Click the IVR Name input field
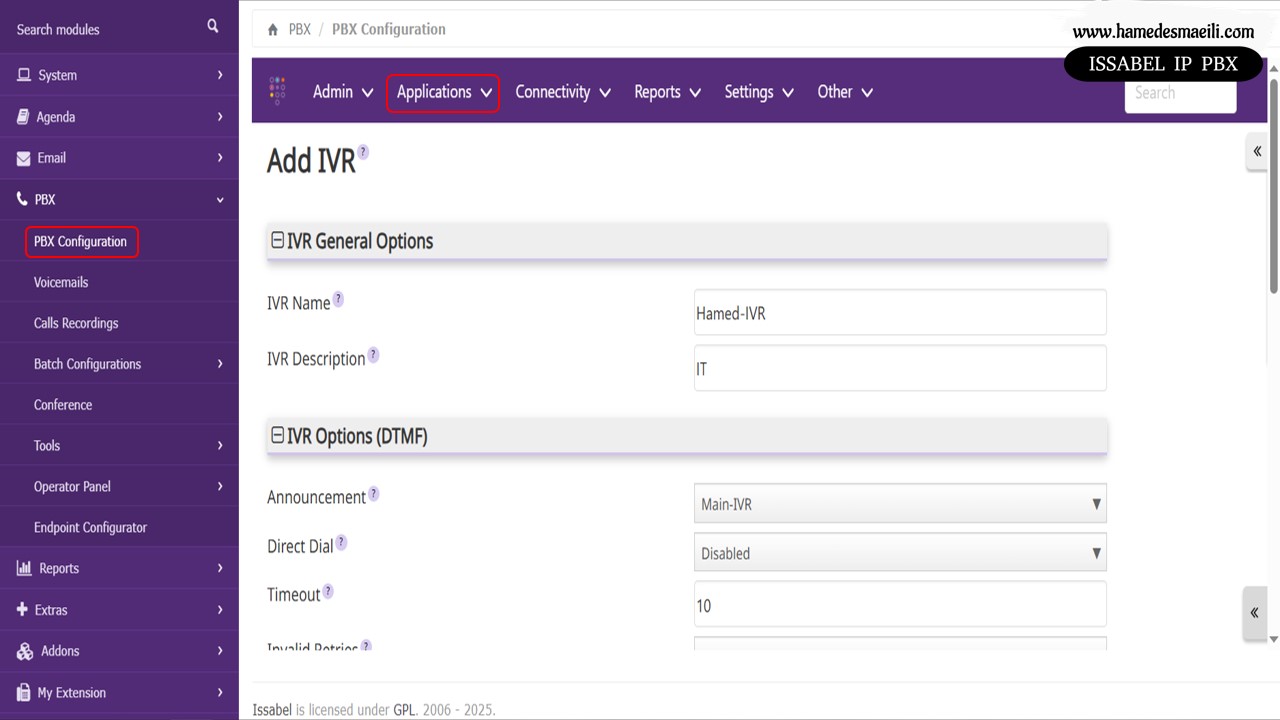Image resolution: width=1280 pixels, height=720 pixels. click(899, 313)
